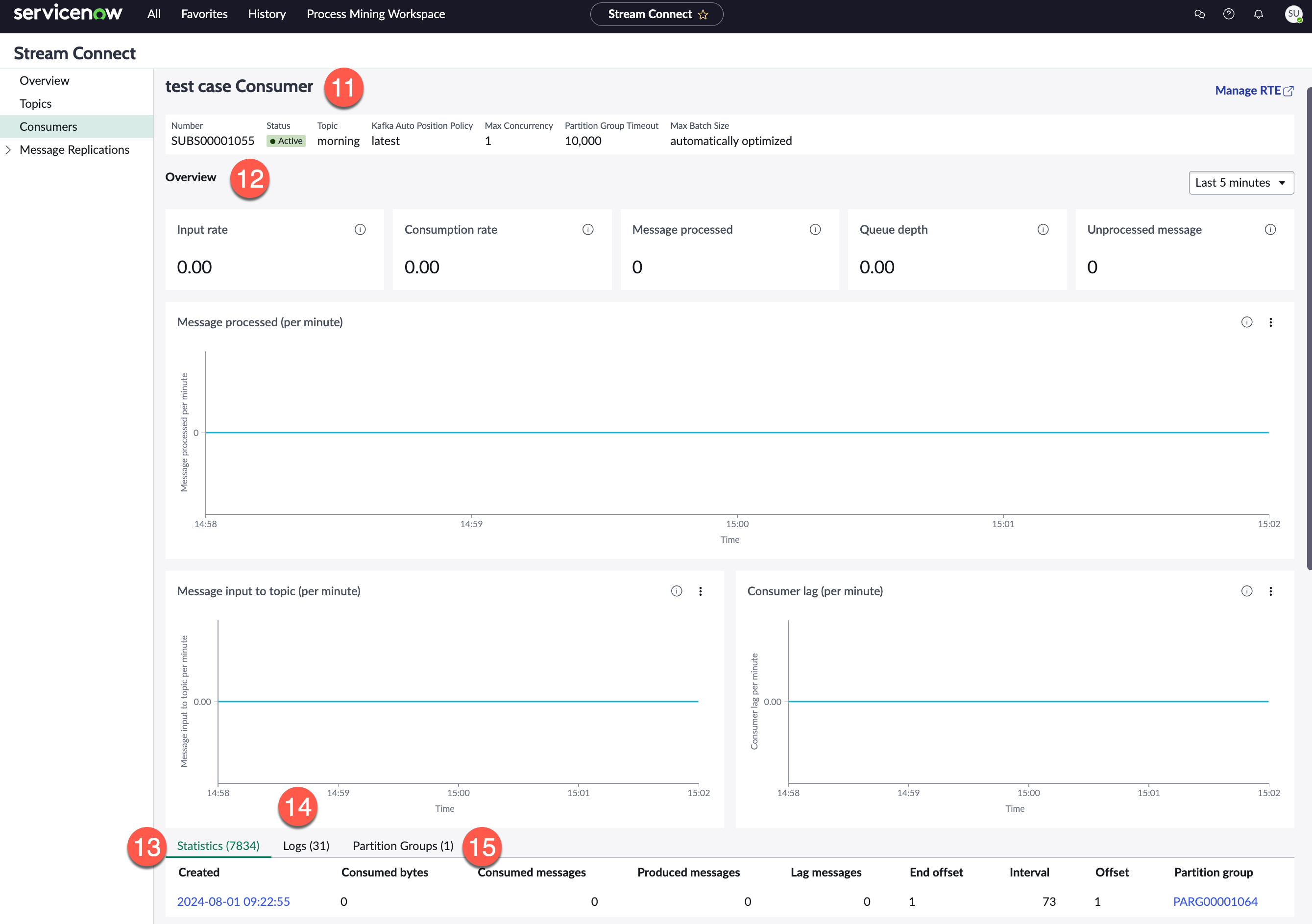This screenshot has height=924, width=1312.
Task: Open the All menu
Action: 154,14
